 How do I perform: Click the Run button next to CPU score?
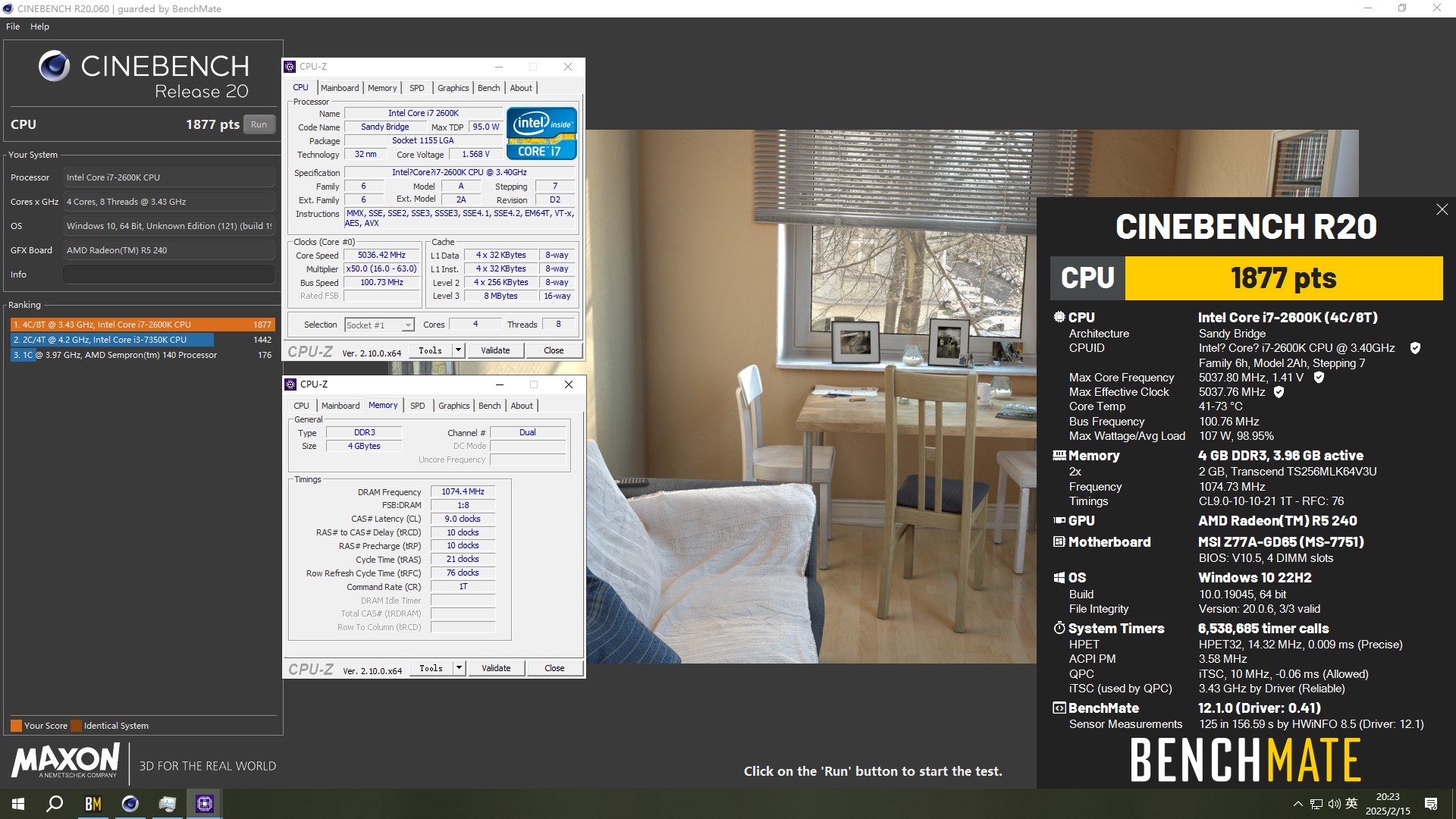(259, 124)
